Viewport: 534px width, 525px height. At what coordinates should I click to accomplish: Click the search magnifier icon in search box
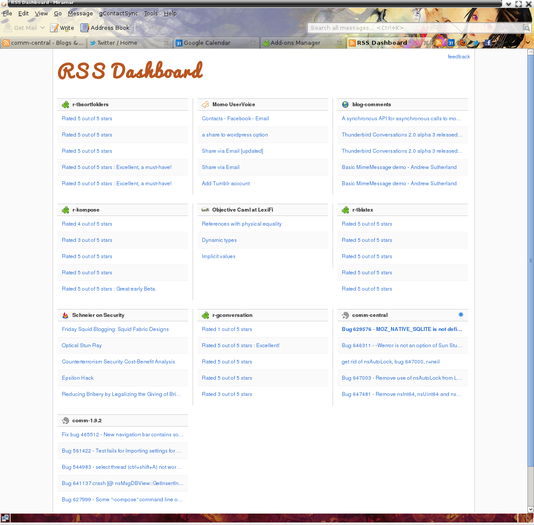[527, 28]
